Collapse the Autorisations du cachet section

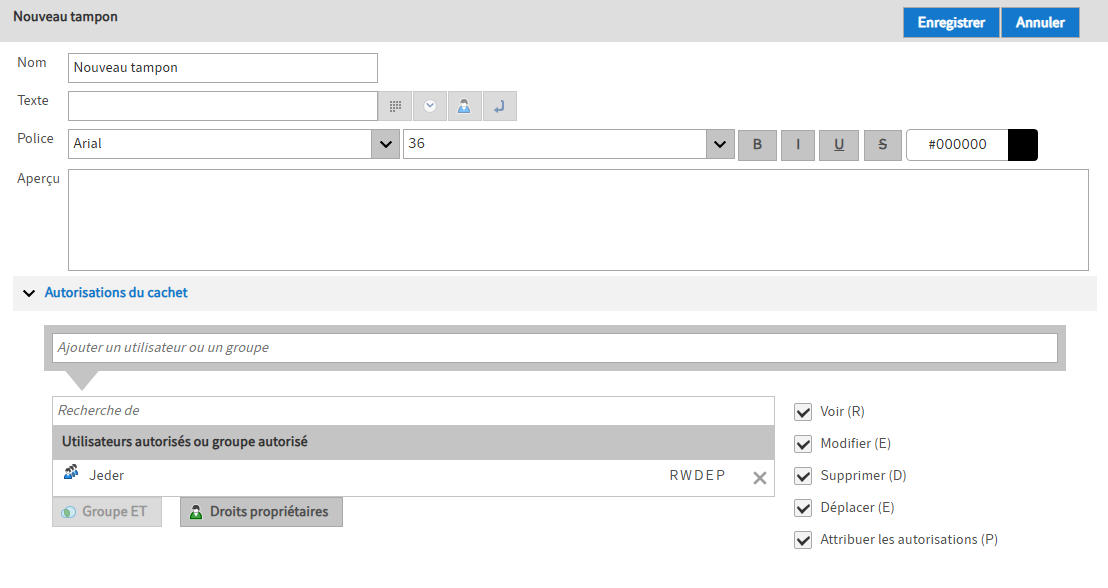[x=28, y=294]
